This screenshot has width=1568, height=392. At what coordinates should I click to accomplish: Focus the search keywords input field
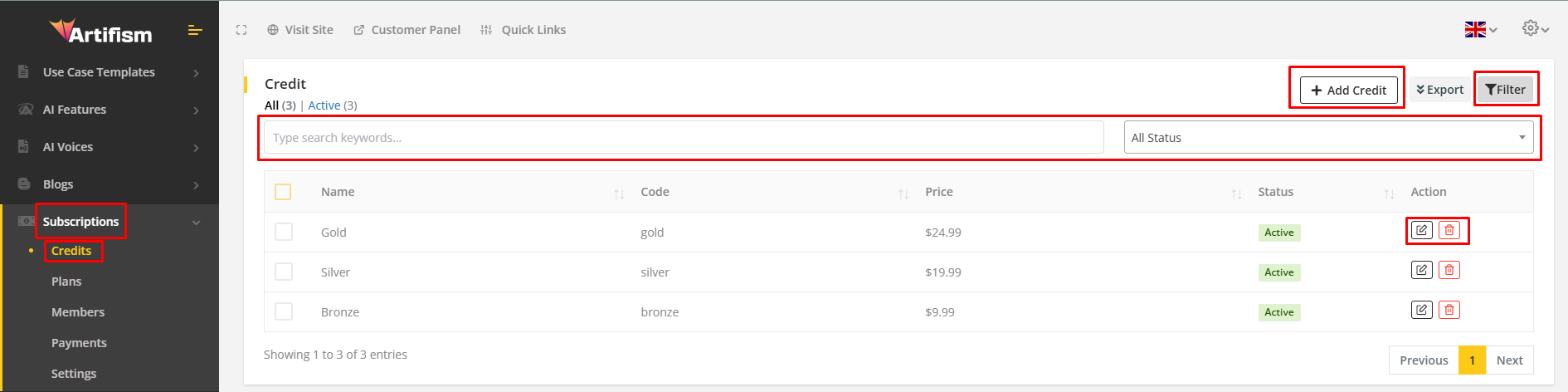(683, 138)
